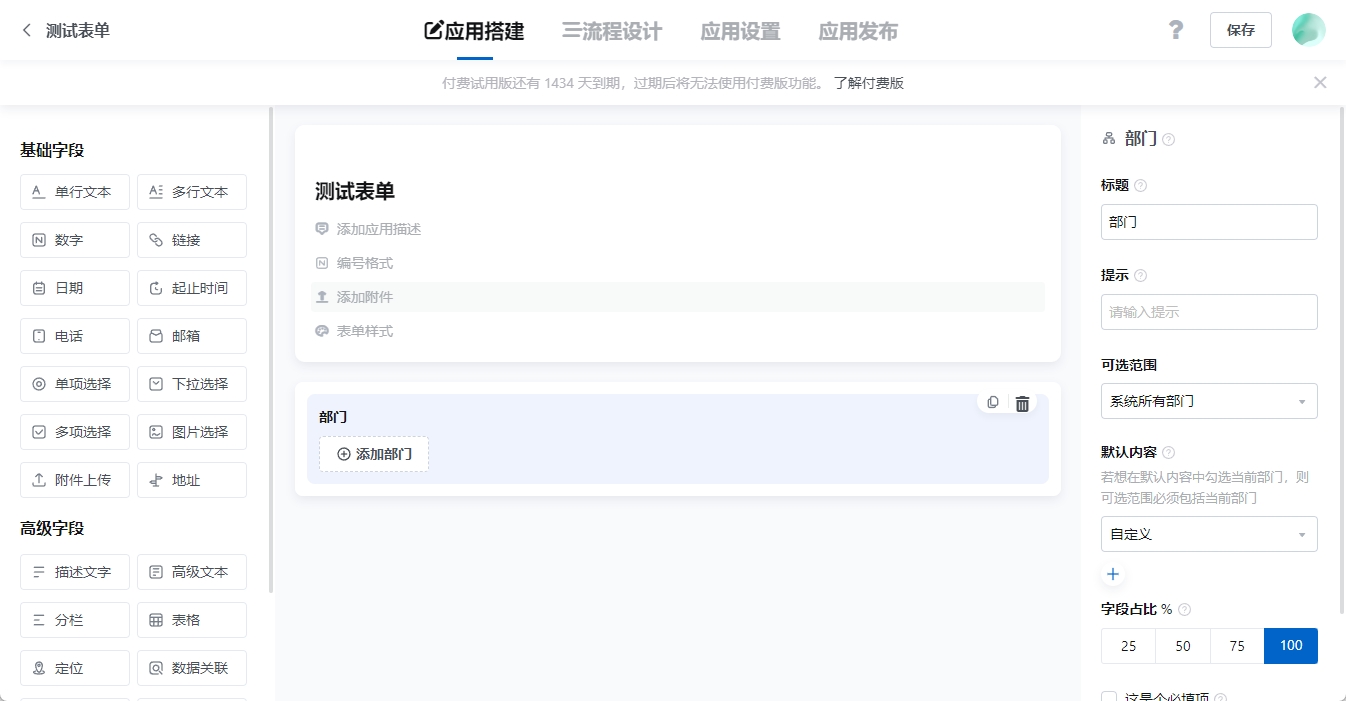The image size is (1346, 701).
Task: Set field width to 50 percent
Action: tap(1183, 646)
